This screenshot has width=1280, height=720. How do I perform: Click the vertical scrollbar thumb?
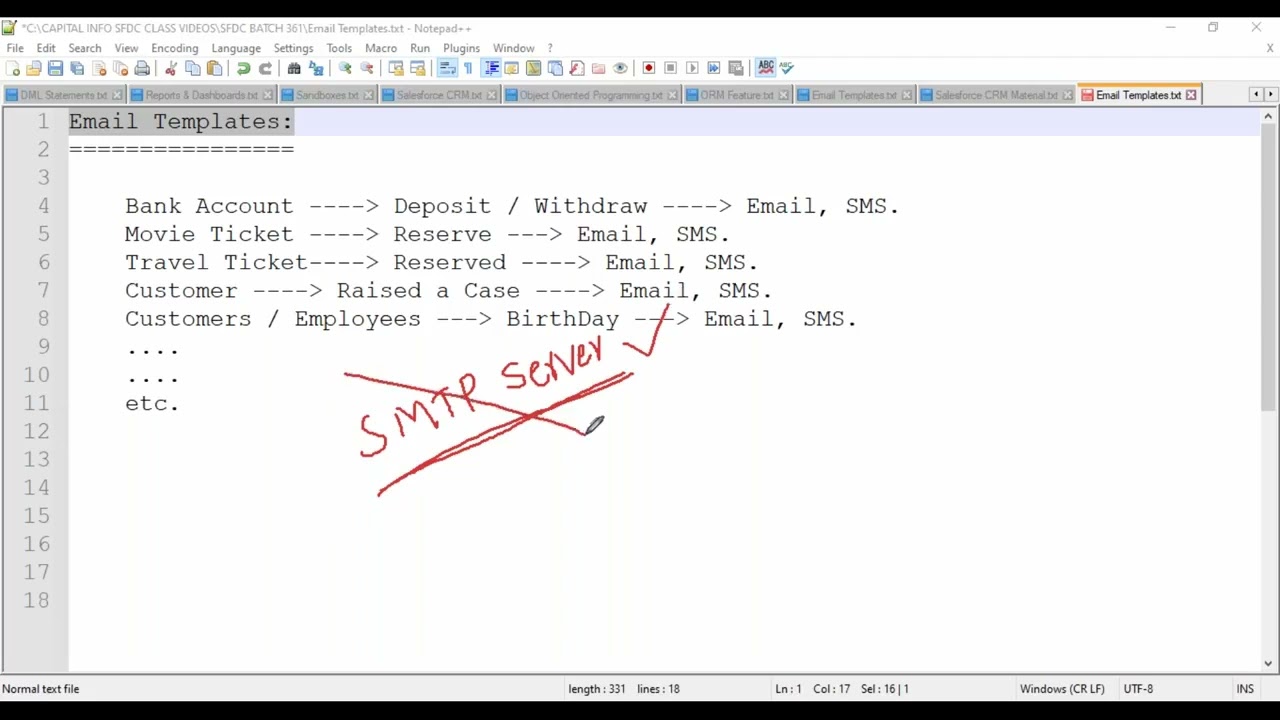(x=1268, y=267)
